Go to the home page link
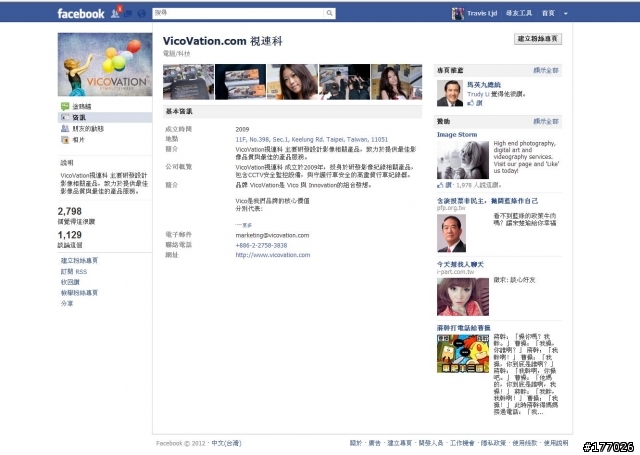Image resolution: width=640 pixels, height=455 pixels. (x=548, y=13)
